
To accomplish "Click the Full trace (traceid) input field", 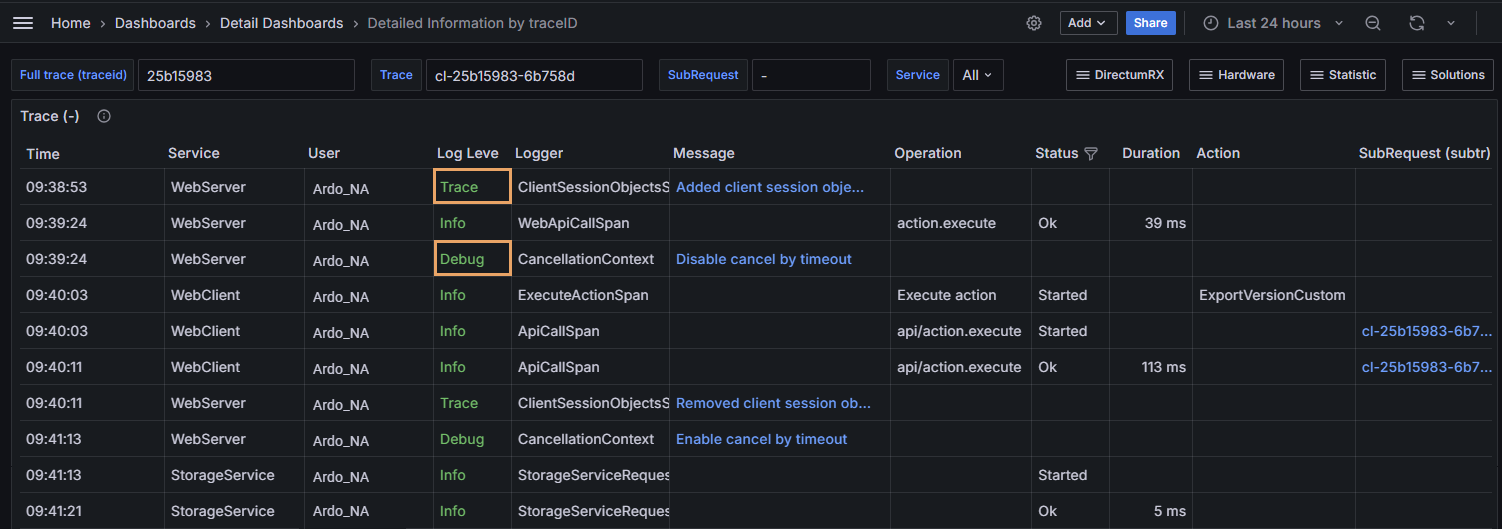I will [246, 75].
